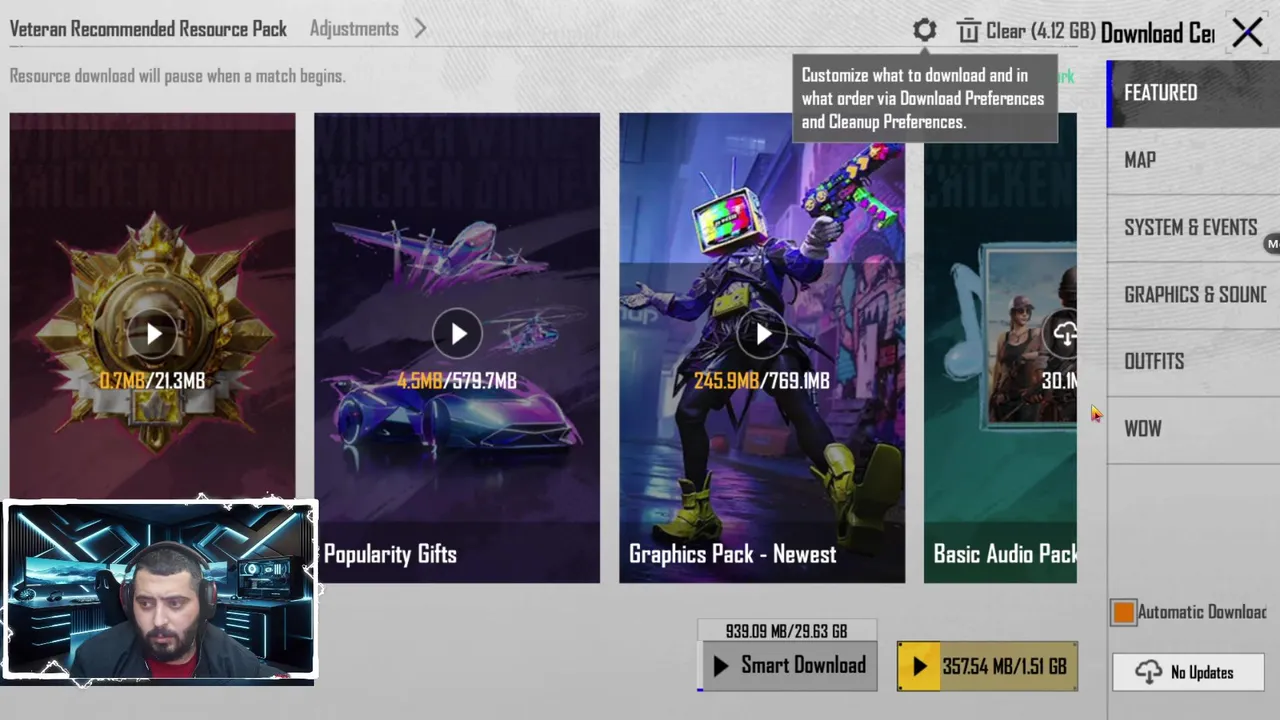Expand the Adjustments chevron arrow
Viewport: 1280px width, 720px height.
[420, 29]
